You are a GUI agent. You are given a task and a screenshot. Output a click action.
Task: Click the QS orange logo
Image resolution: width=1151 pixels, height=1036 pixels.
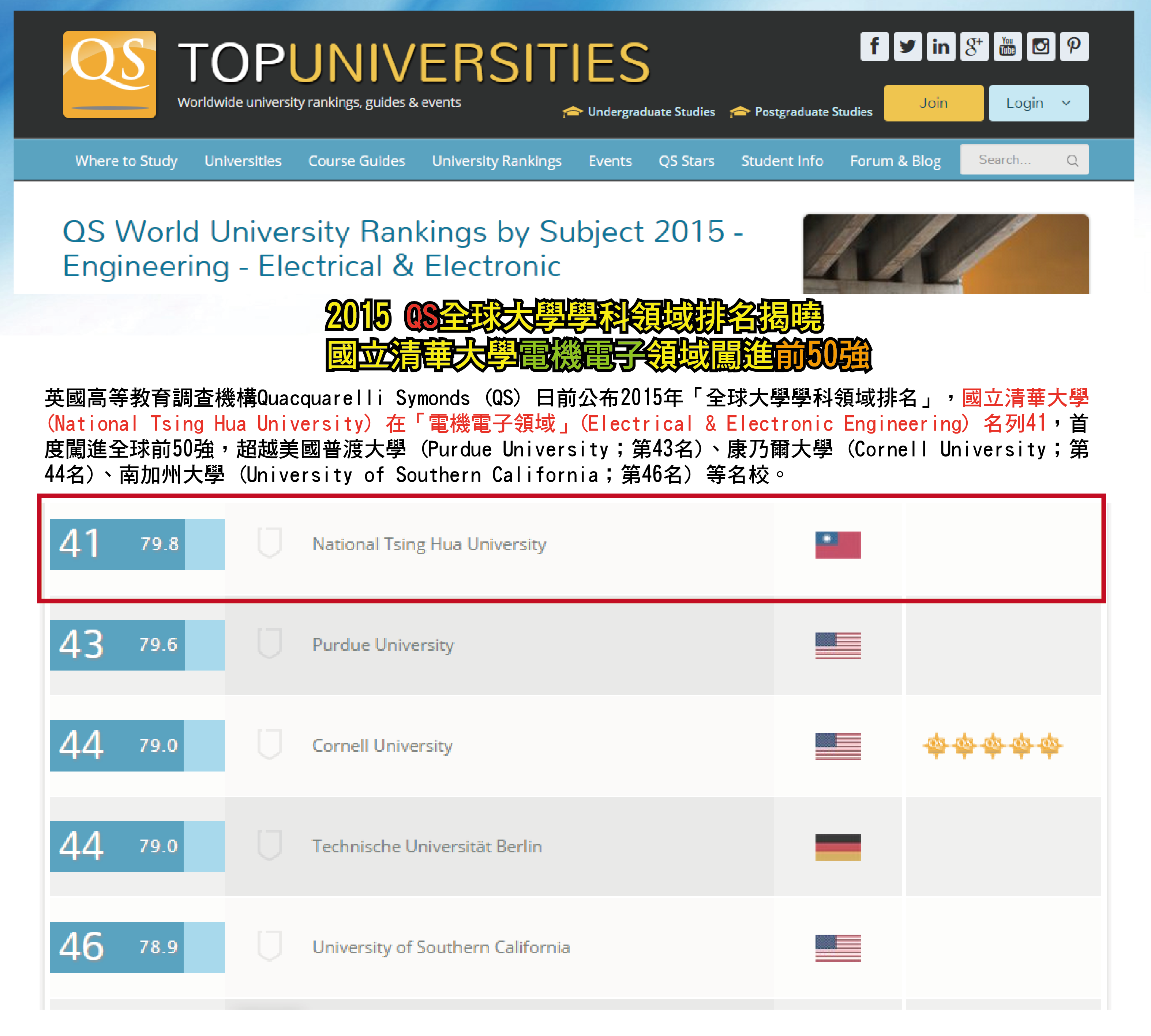point(110,74)
